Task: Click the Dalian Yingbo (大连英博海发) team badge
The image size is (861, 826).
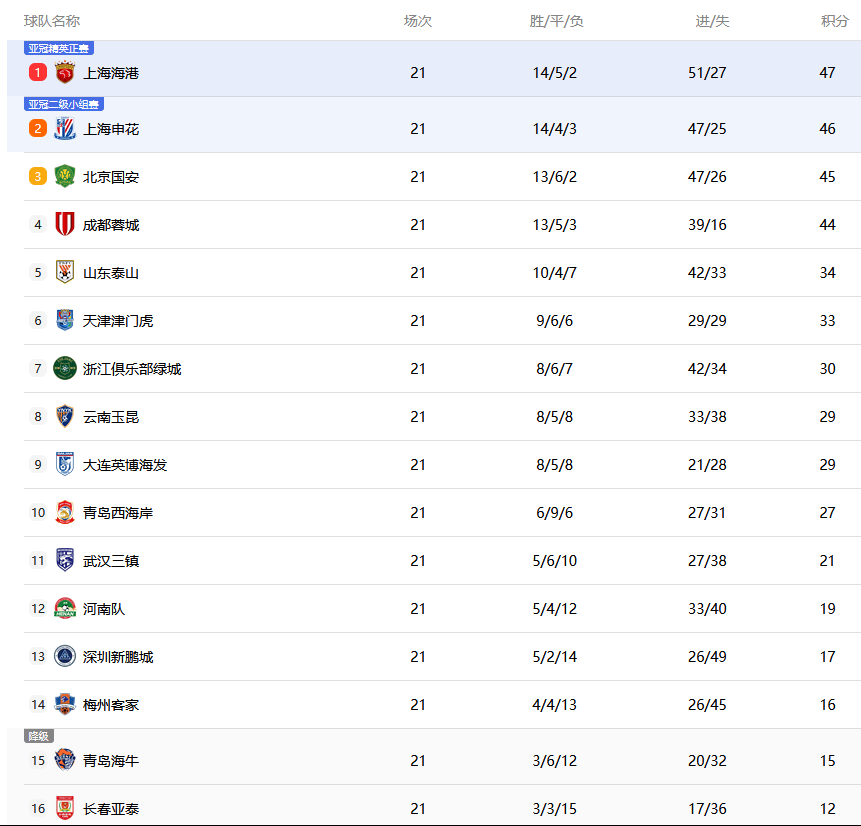Action: [x=65, y=465]
